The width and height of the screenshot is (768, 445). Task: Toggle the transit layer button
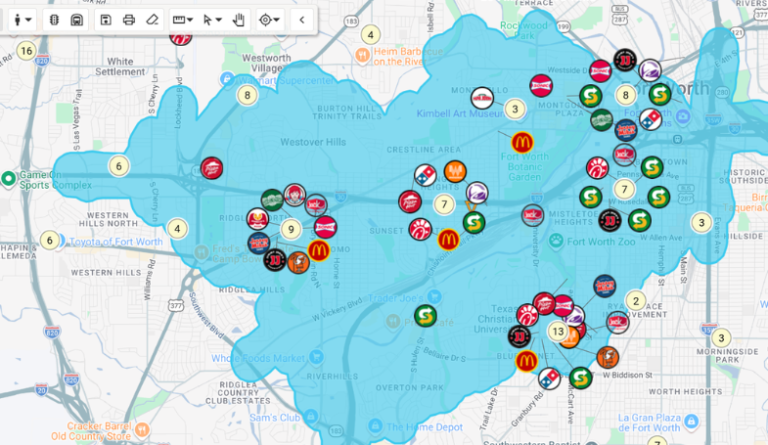[x=77, y=20]
